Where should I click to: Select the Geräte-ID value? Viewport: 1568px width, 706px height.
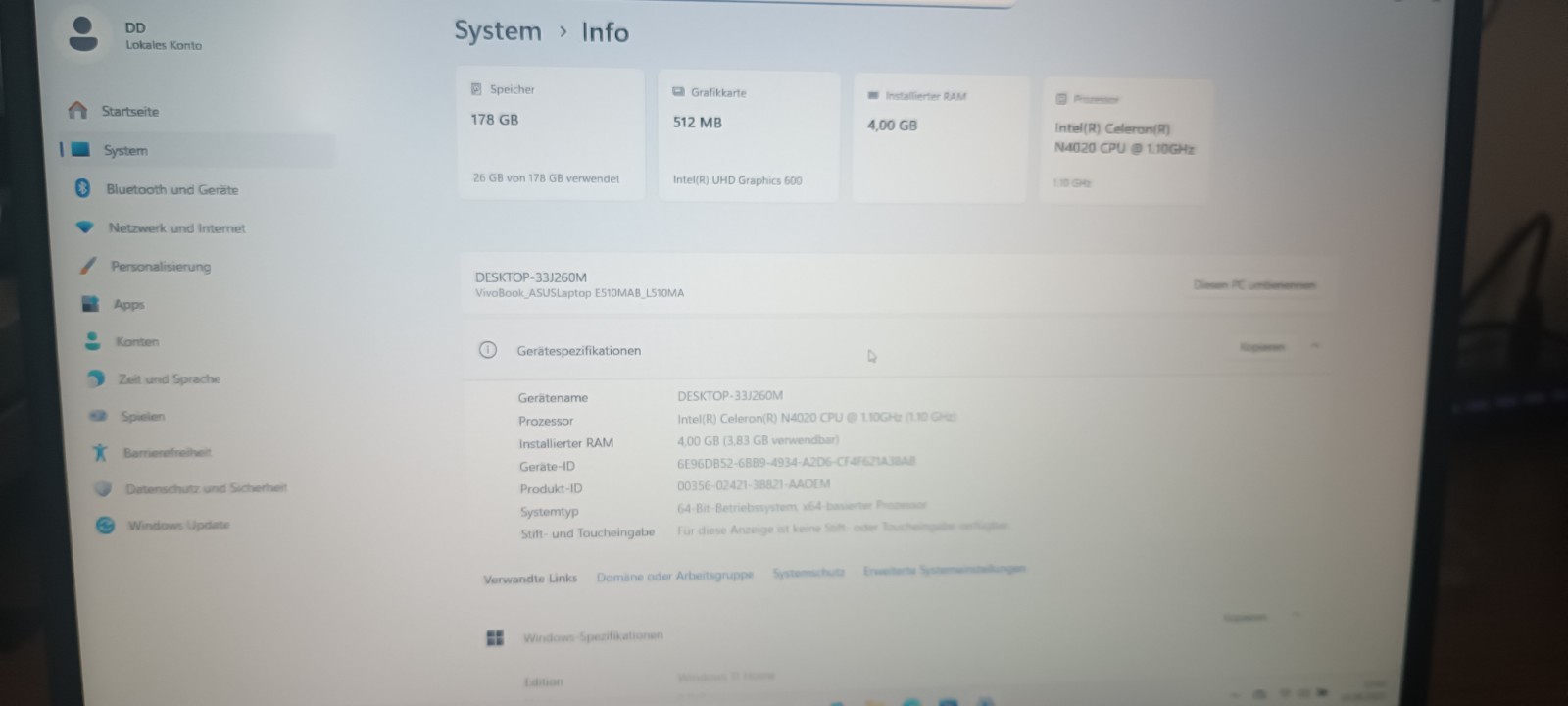(x=796, y=462)
